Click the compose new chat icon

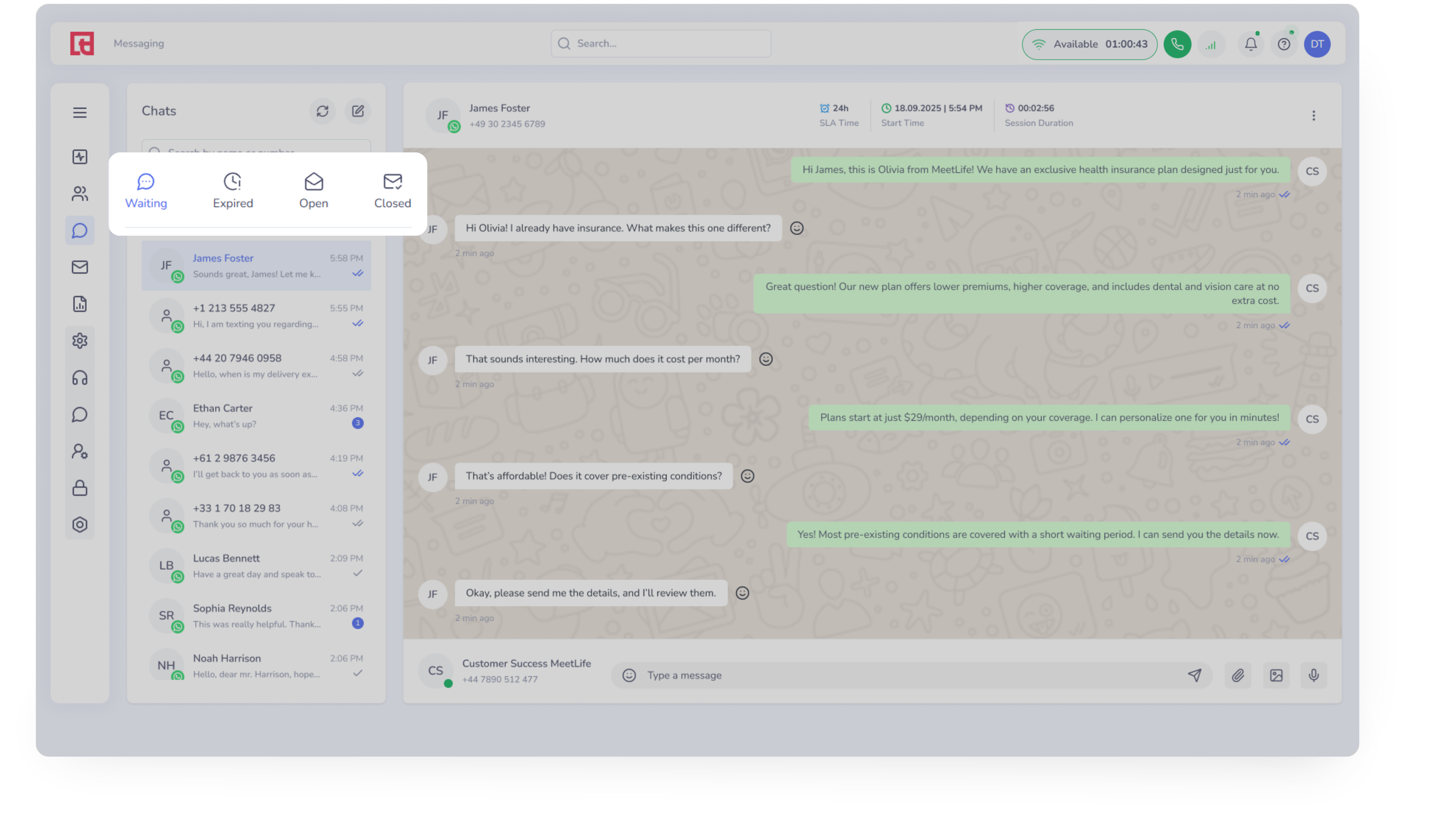tap(358, 111)
